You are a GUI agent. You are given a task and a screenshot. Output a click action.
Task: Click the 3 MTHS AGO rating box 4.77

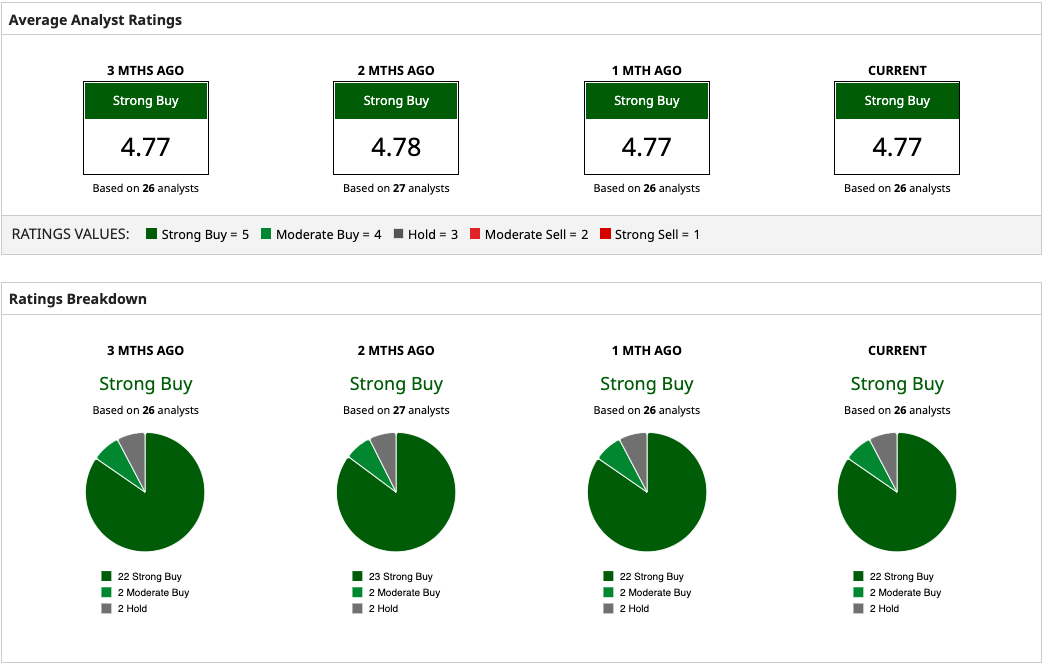pyautogui.click(x=145, y=128)
